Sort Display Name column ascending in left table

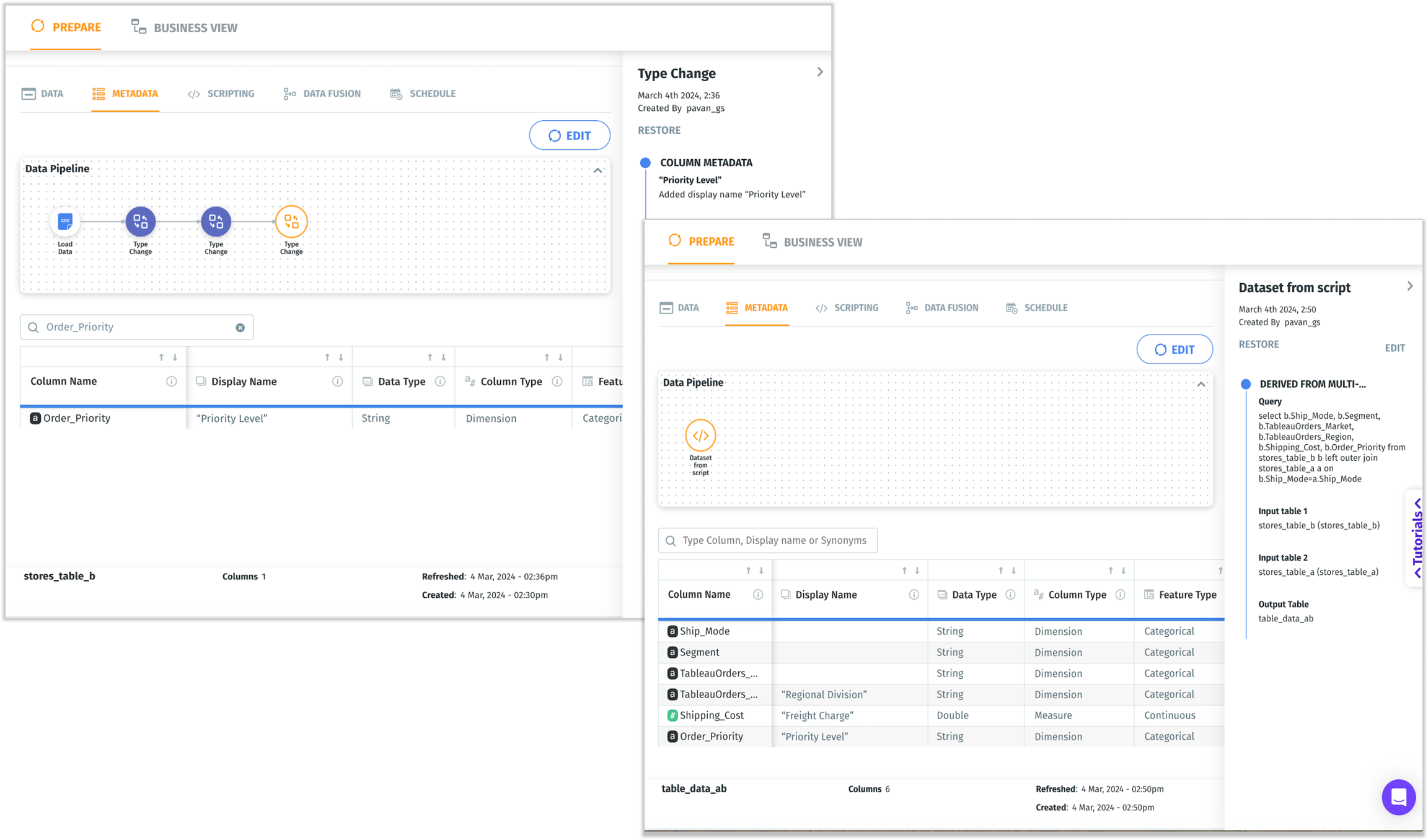[x=327, y=357]
